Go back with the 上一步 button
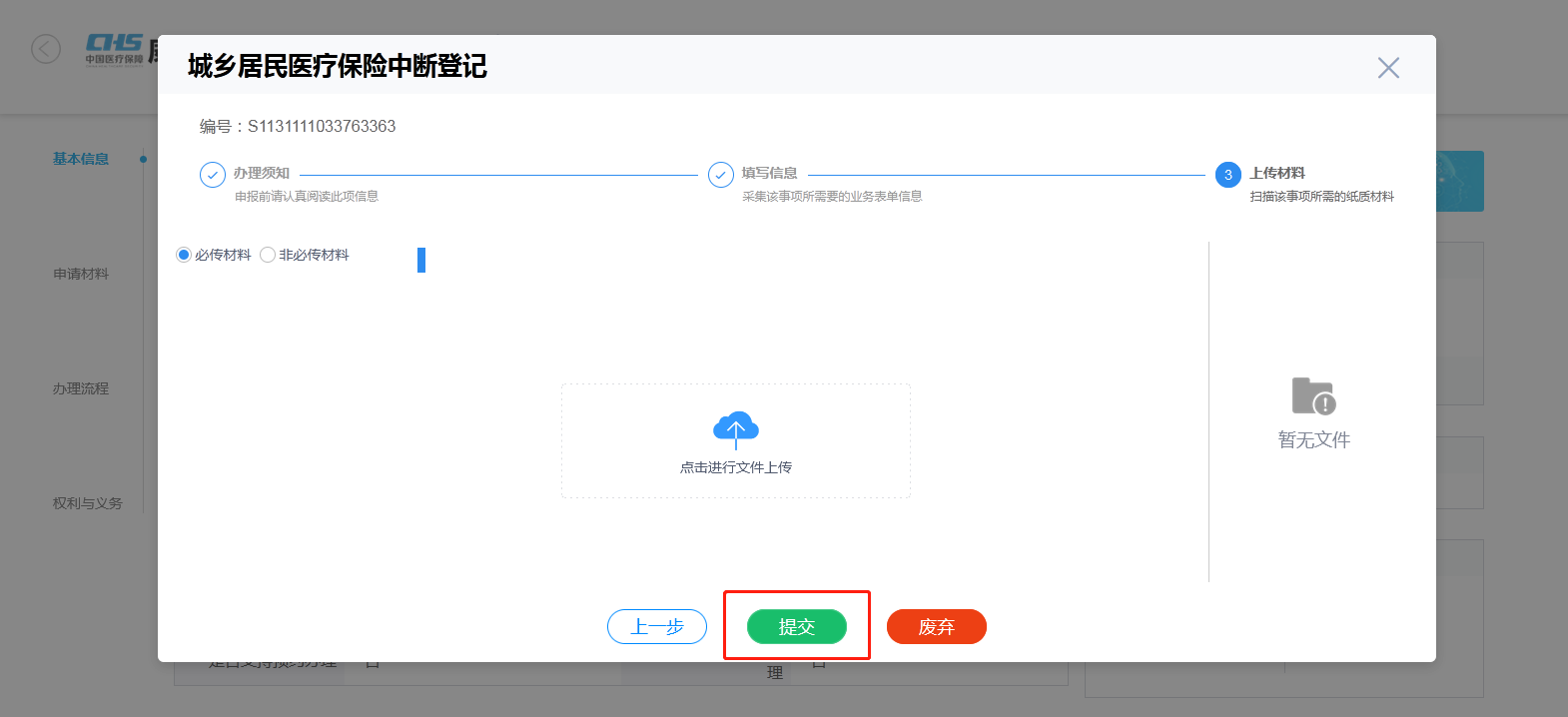1568x717 pixels. click(657, 627)
